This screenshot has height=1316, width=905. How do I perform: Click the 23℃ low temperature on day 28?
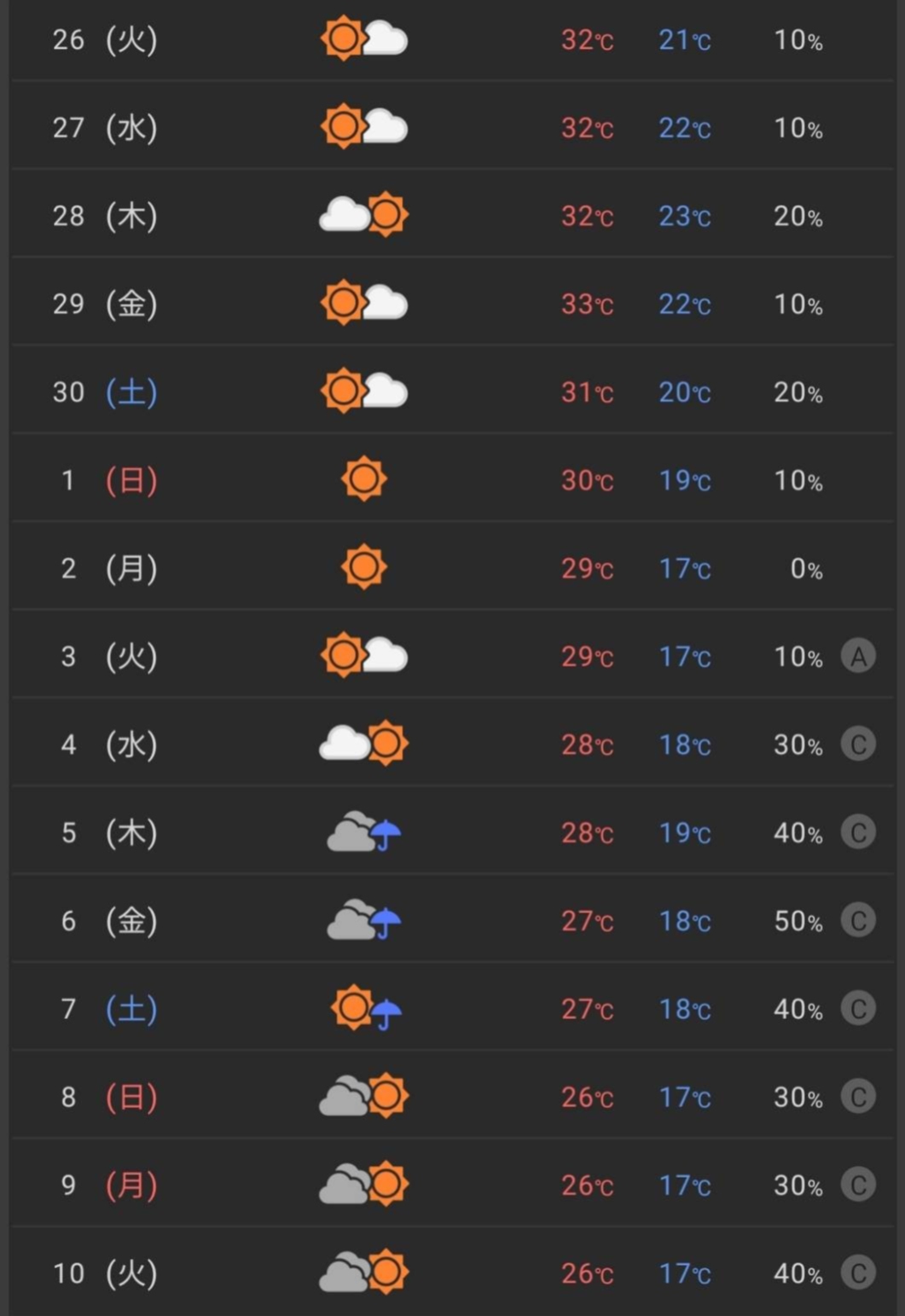click(684, 217)
